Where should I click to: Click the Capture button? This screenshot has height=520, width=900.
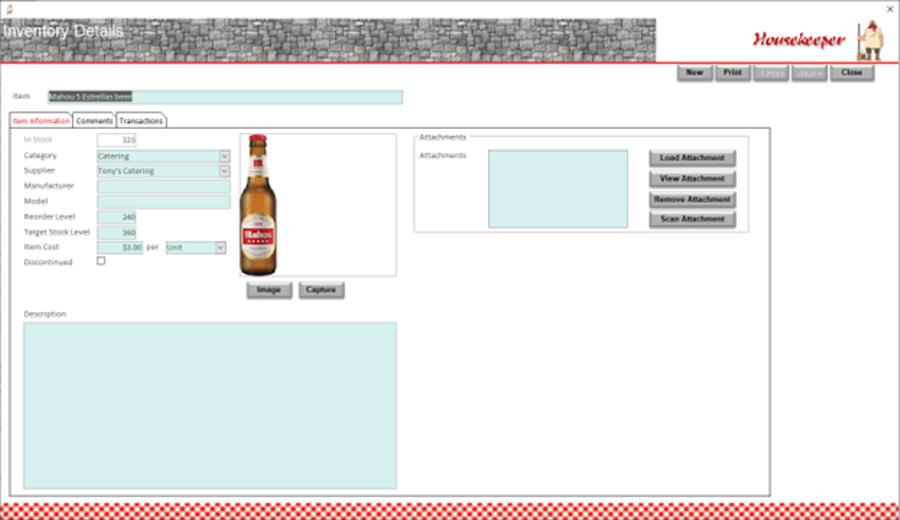[321, 290]
